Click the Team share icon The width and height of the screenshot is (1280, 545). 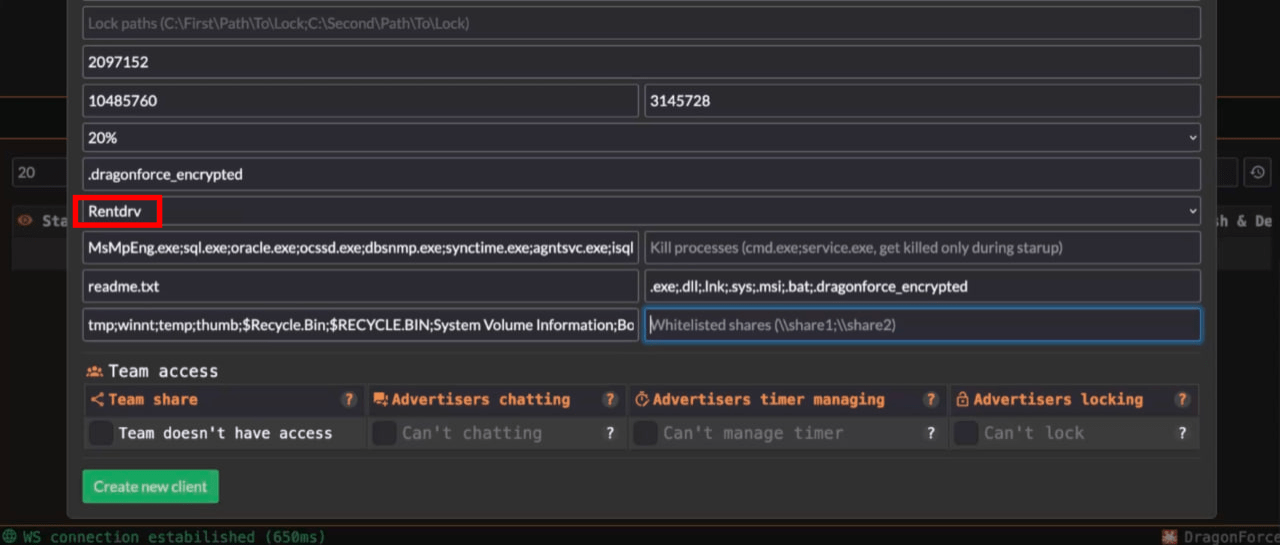point(97,400)
